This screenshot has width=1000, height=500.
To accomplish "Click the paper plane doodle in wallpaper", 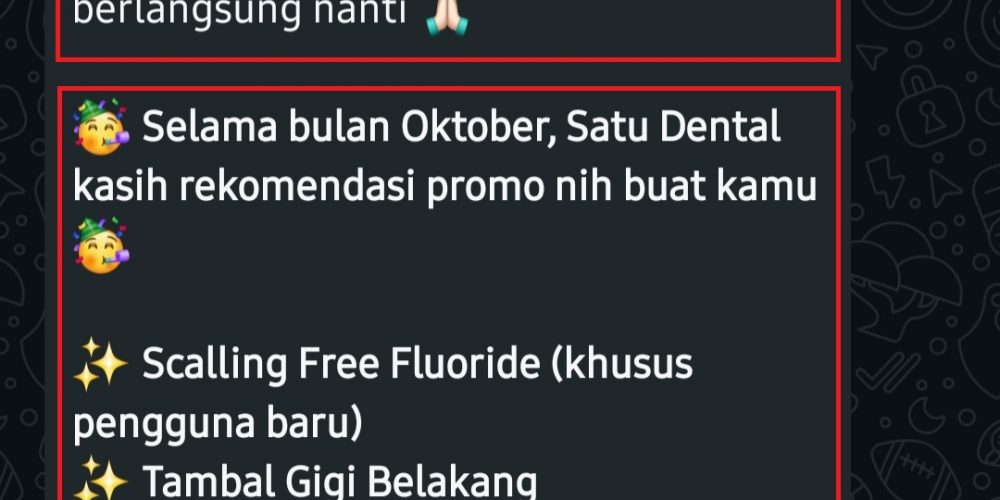I will click(x=871, y=56).
